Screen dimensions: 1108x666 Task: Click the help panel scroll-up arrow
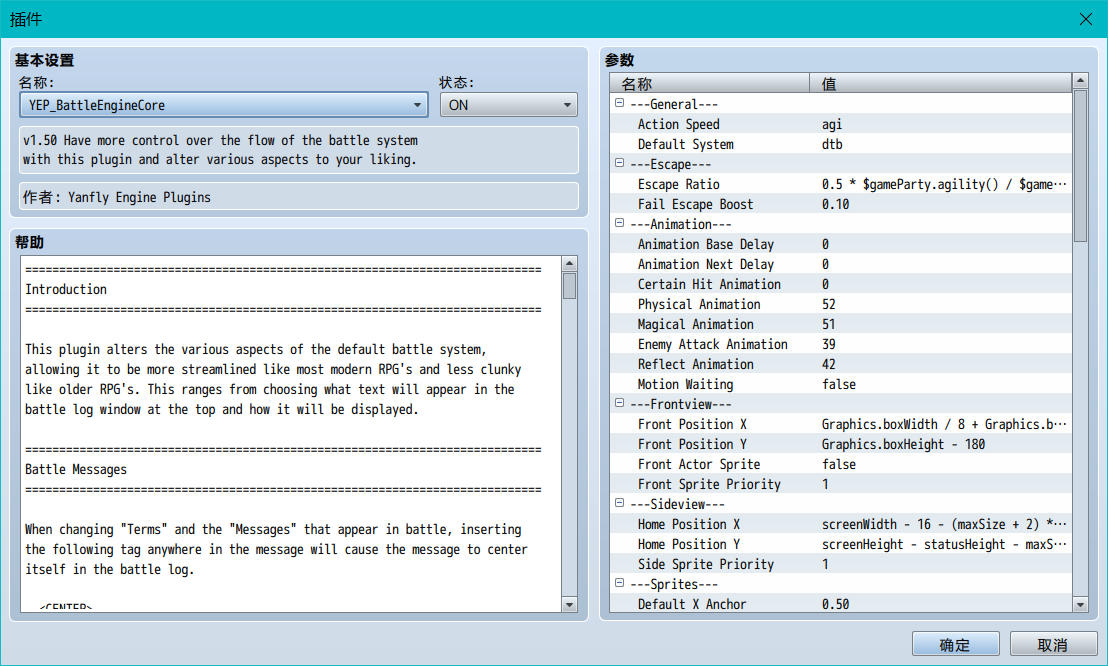coord(570,264)
